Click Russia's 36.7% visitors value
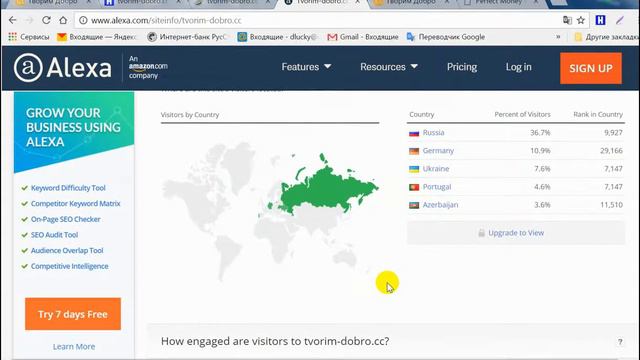The width and height of the screenshot is (640, 360). [x=540, y=132]
